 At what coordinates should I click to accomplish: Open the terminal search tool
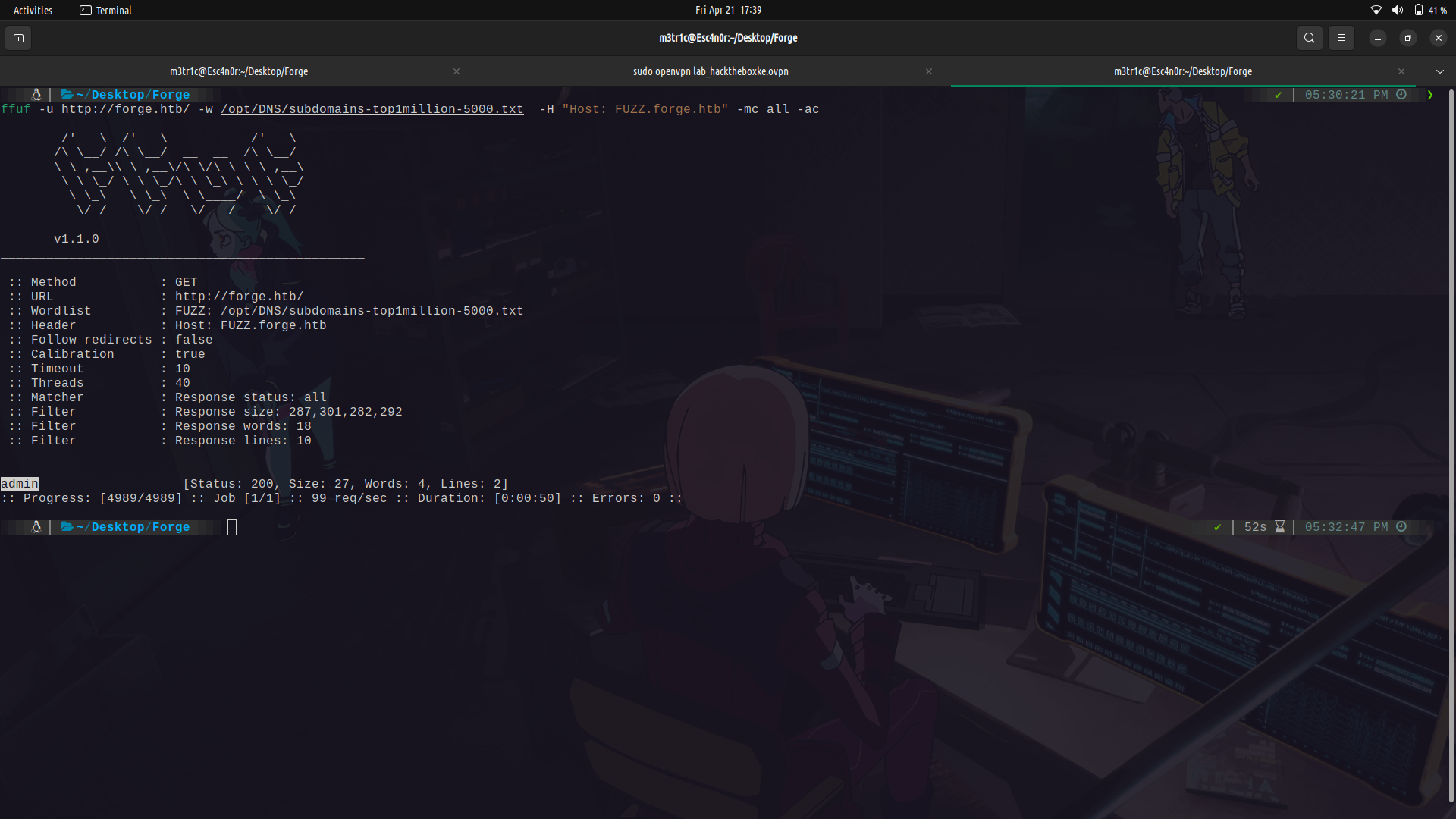[x=1309, y=38]
